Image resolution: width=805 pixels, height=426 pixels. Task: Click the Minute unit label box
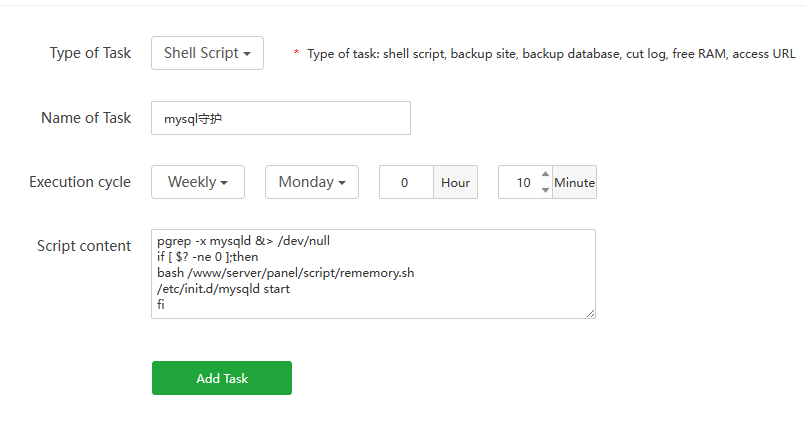574,182
